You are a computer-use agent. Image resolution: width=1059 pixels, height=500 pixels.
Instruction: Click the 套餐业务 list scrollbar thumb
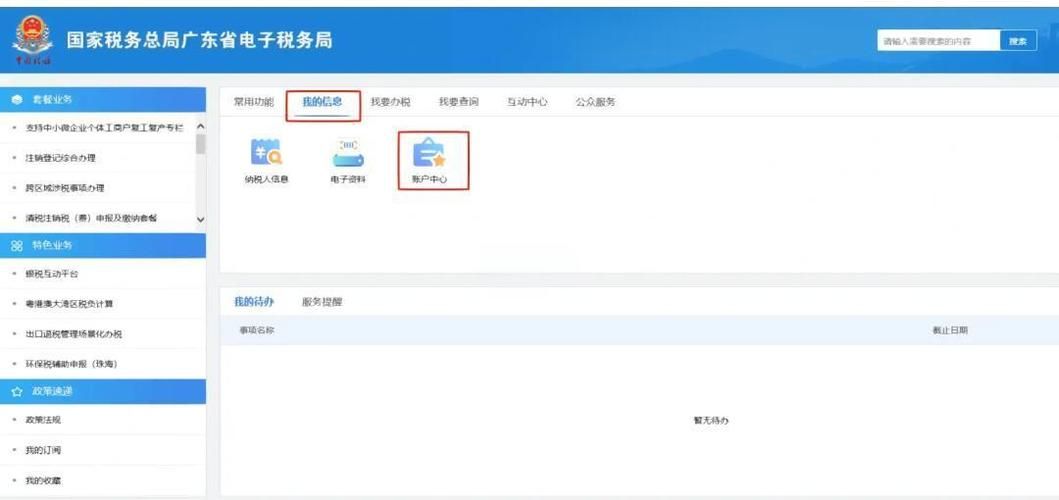click(x=201, y=145)
